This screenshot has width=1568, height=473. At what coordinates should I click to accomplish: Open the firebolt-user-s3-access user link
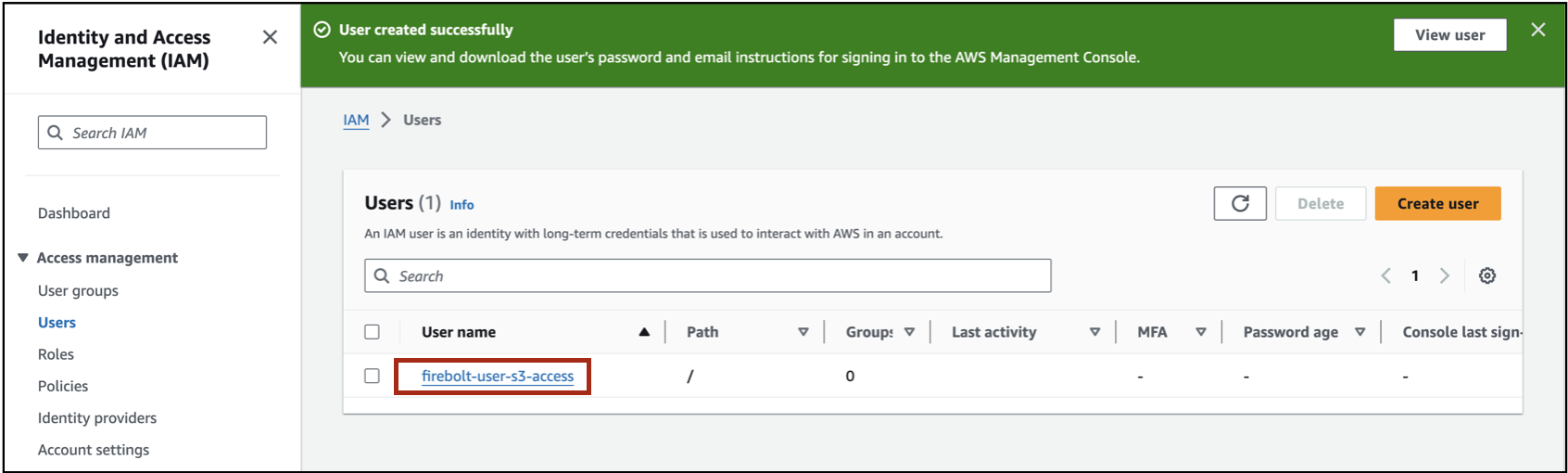(498, 376)
